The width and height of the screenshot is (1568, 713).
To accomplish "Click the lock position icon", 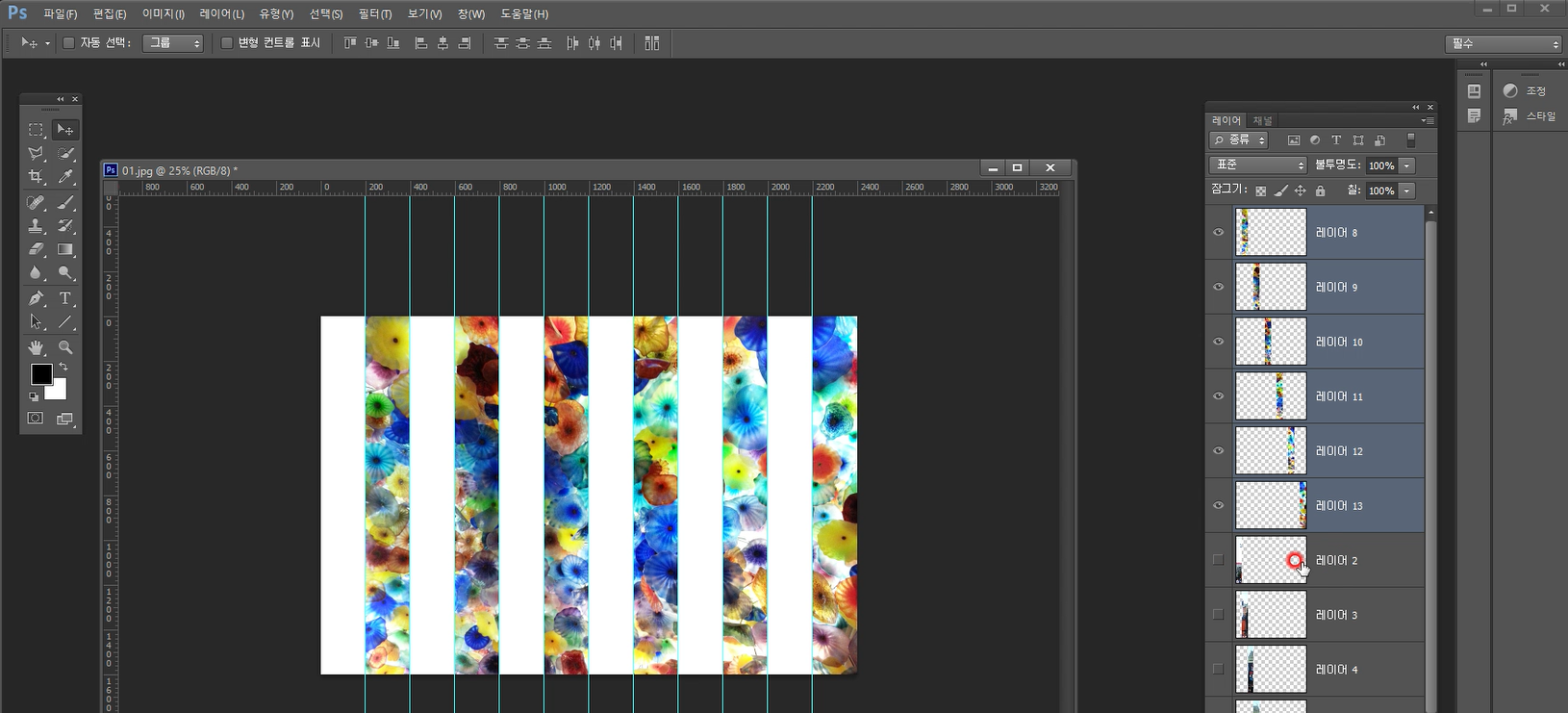I will (1301, 191).
